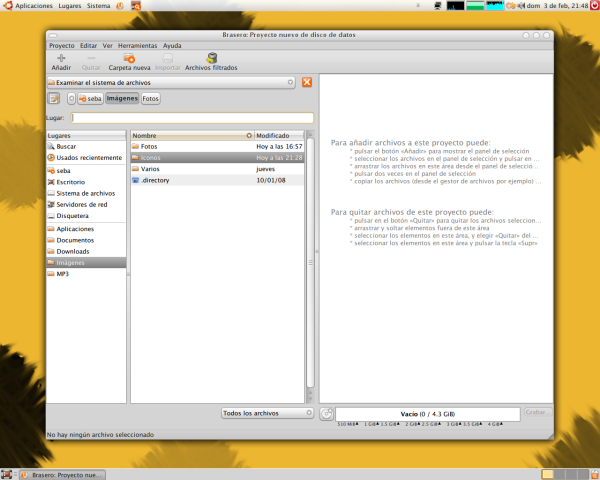Click the Añadir toolbar icon
Screen dimensions: 600x480
(61, 62)
